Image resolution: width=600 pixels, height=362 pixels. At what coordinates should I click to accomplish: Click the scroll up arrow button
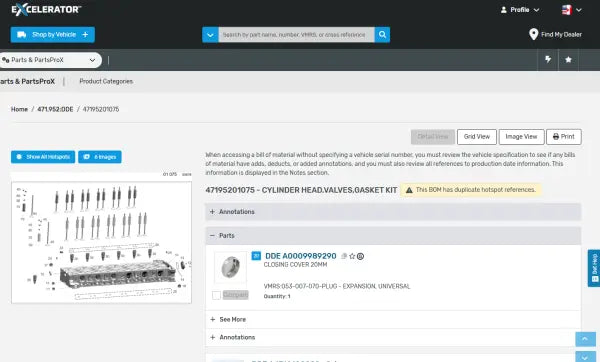585,339
